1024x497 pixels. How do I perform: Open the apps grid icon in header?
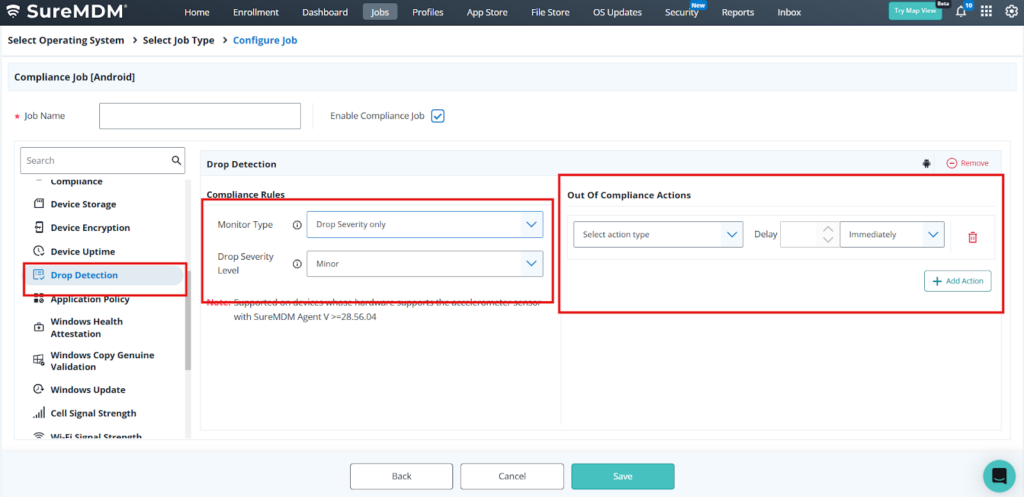point(986,12)
